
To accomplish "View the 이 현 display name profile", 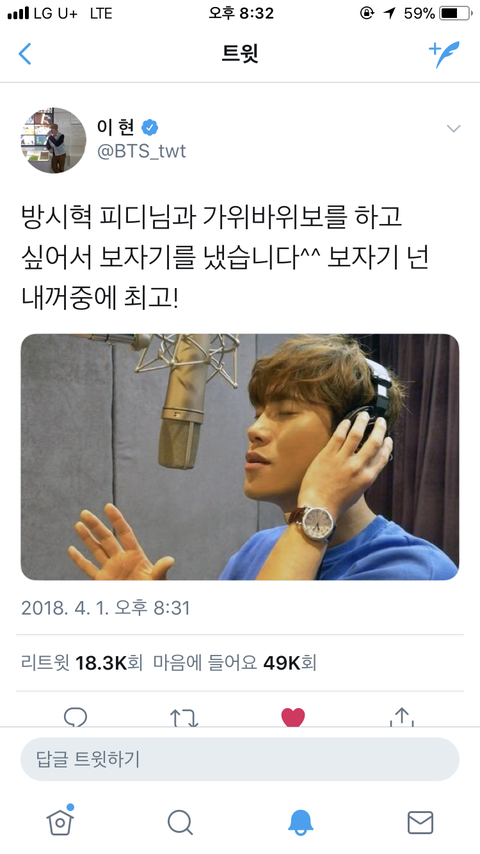I will [116, 127].
